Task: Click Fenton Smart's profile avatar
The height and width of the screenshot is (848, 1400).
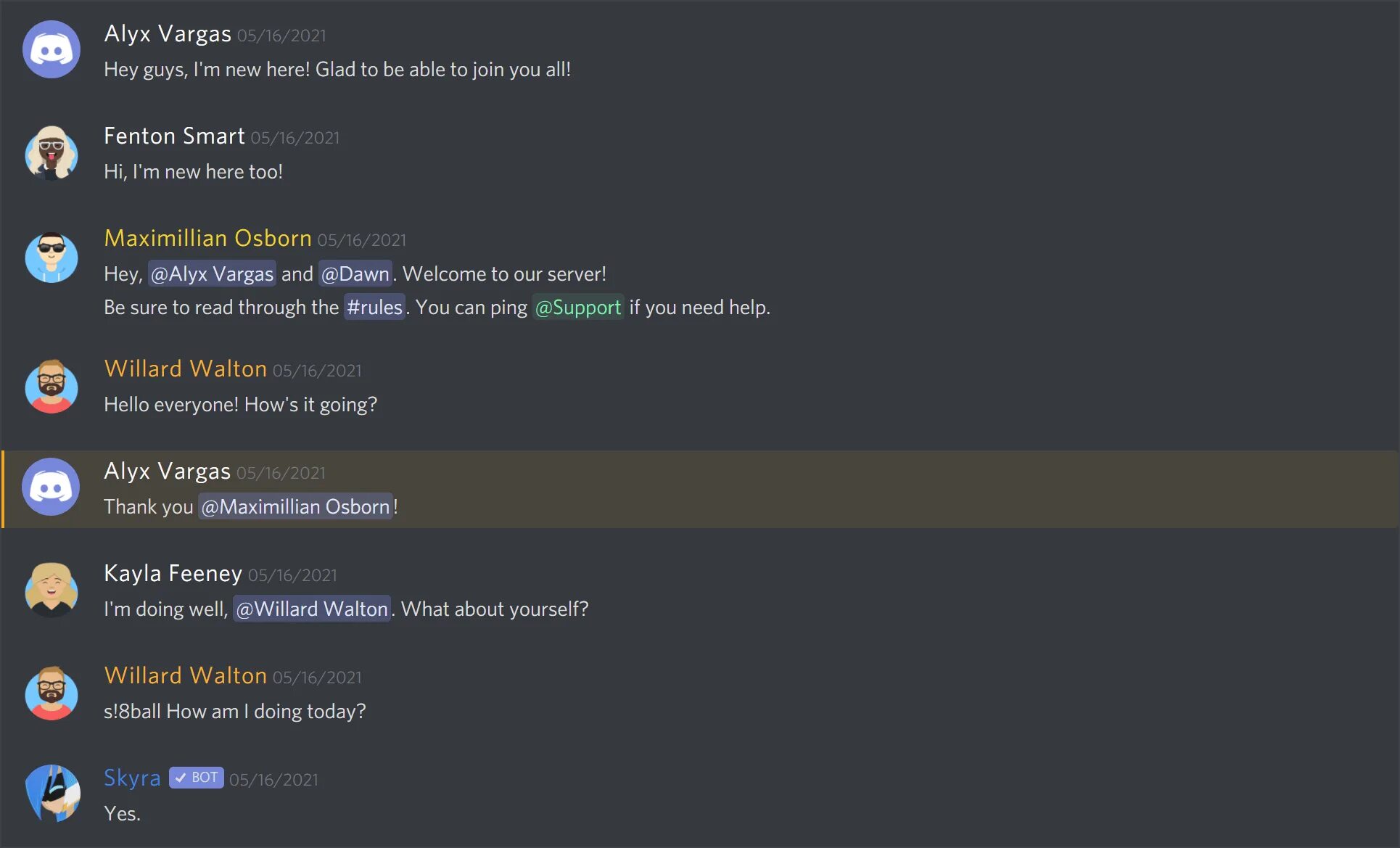Action: (x=52, y=152)
